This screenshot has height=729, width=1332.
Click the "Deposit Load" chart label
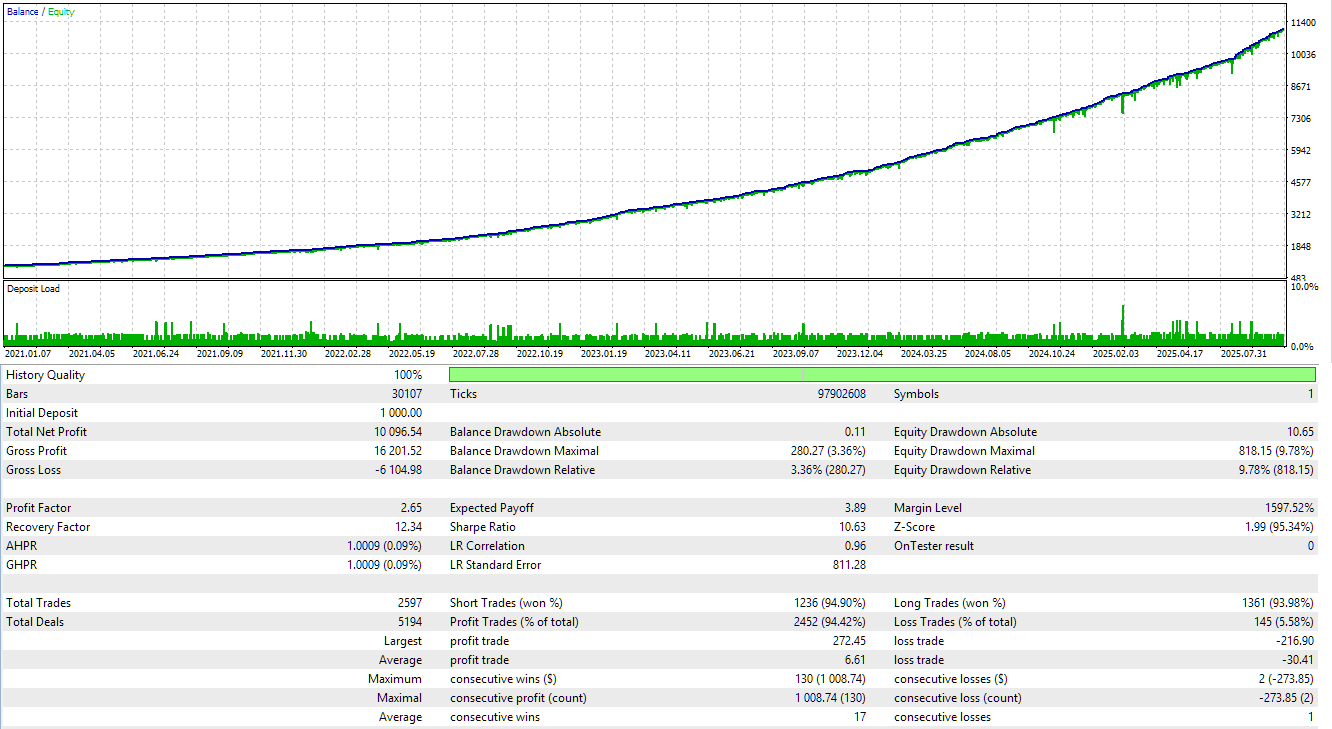click(x=33, y=289)
